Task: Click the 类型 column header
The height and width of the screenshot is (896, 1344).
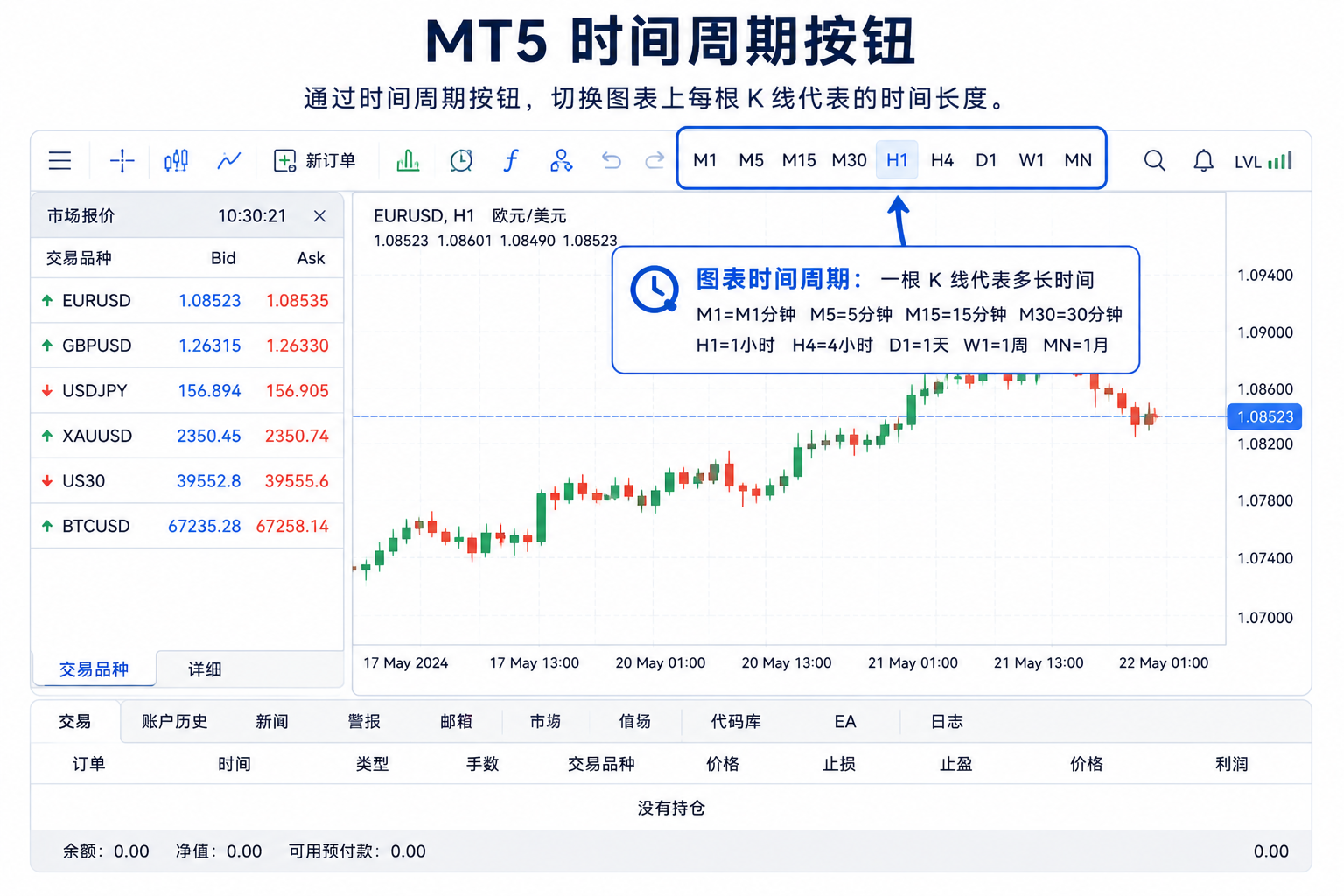Action: (x=372, y=765)
